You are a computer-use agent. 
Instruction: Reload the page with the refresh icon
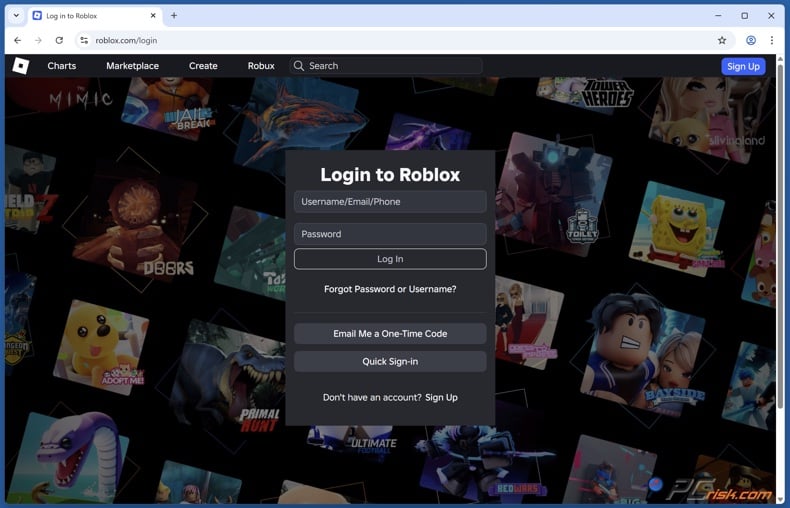(59, 40)
